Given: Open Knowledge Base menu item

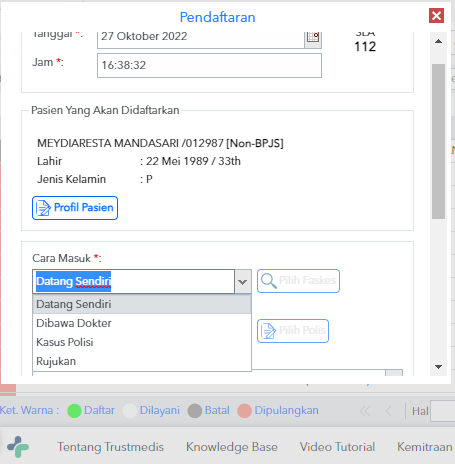Looking at the screenshot, I should pos(232,447).
